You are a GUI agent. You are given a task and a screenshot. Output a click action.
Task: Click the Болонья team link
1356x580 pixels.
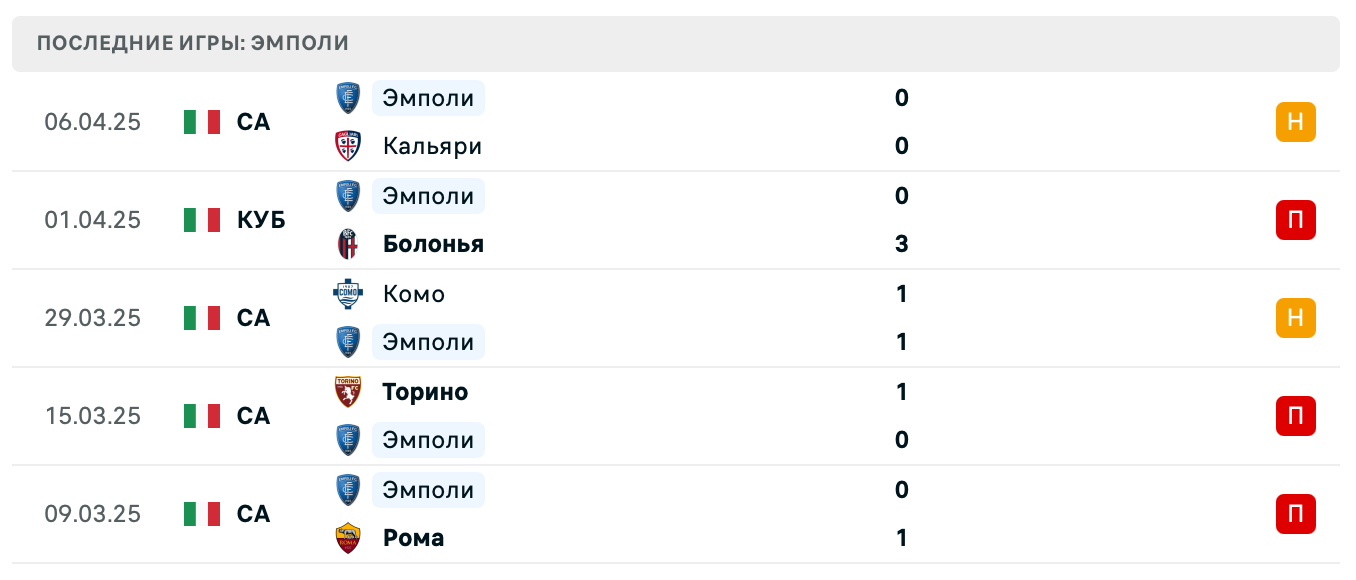[432, 243]
